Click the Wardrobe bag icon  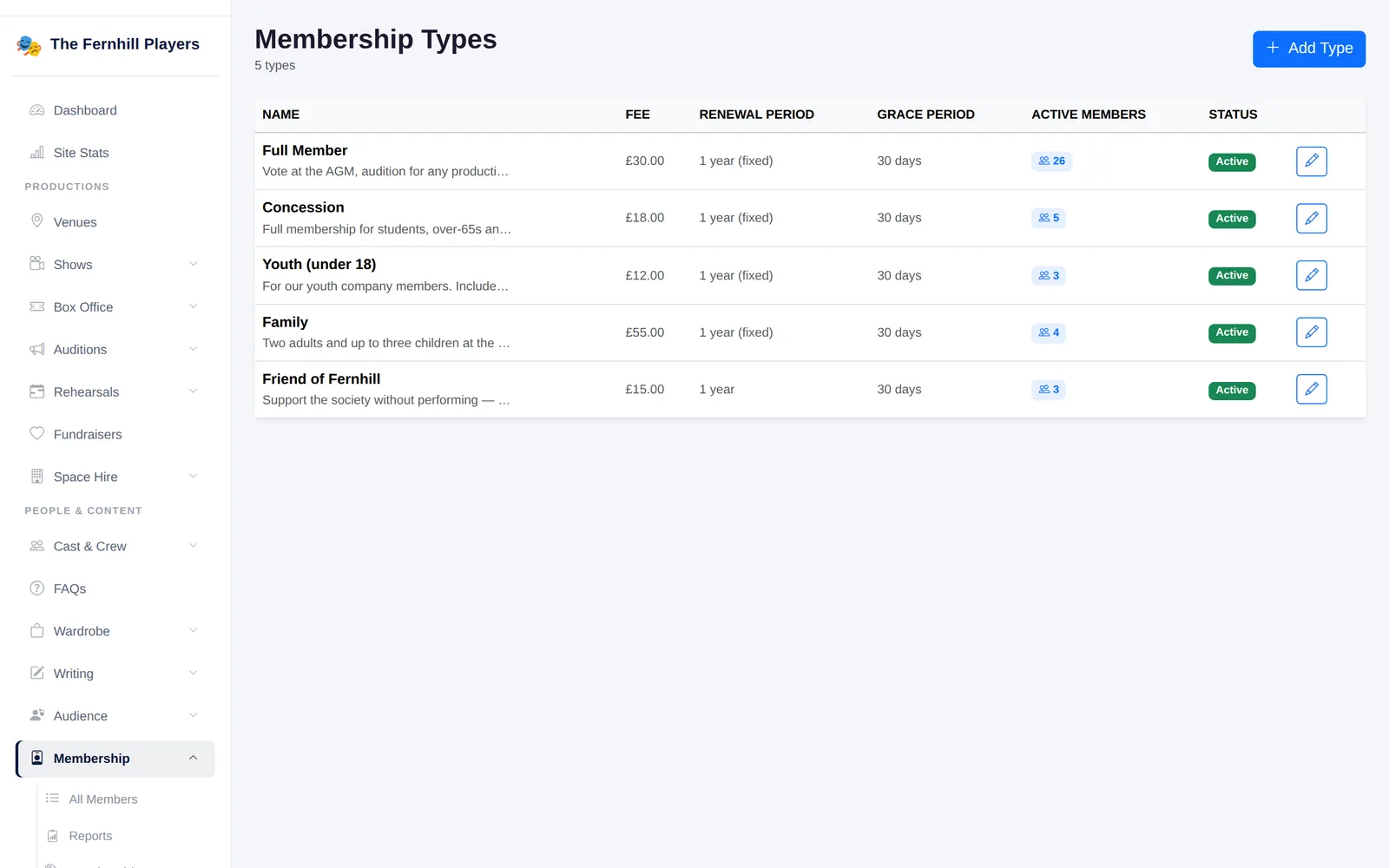pyautogui.click(x=37, y=631)
